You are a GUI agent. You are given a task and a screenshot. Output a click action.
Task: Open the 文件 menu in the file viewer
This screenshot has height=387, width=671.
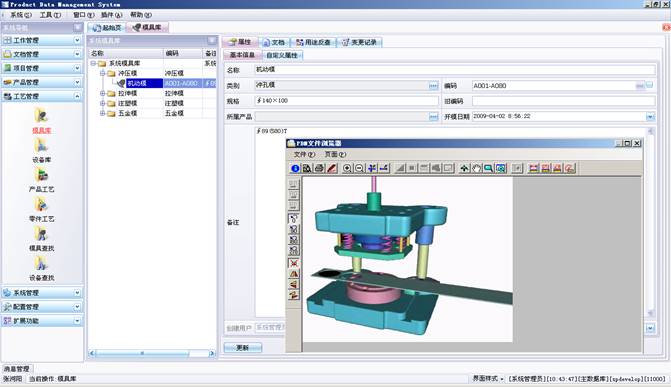pyautogui.click(x=304, y=154)
